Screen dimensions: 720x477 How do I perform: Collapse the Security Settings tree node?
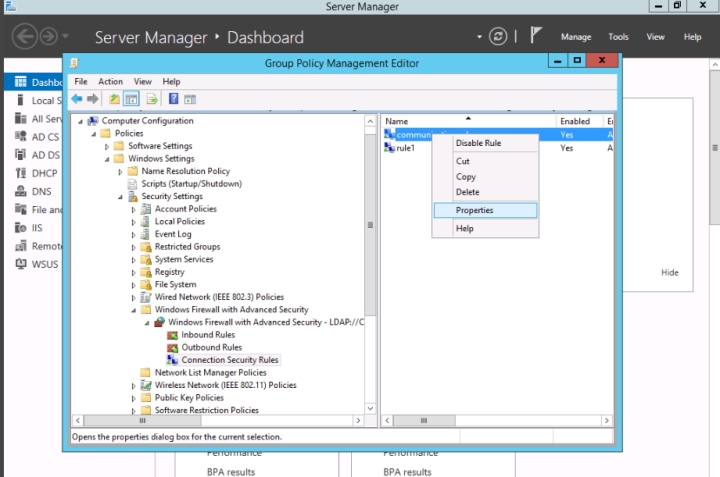121,197
